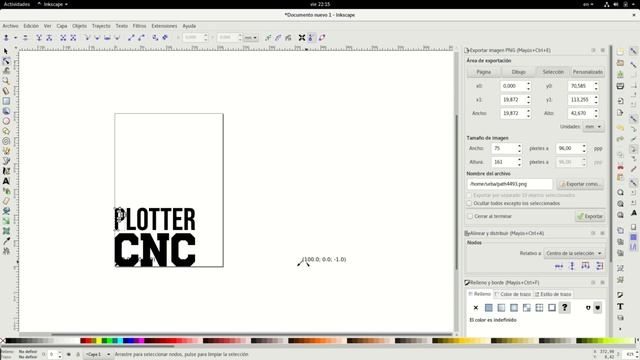640x360 pixels.
Task: Select the Calligraphy tool
Action: click(x=6, y=171)
